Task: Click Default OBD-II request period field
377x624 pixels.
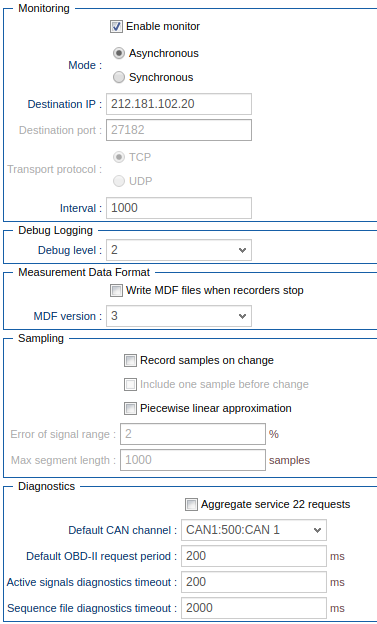Action: pyautogui.click(x=254, y=556)
